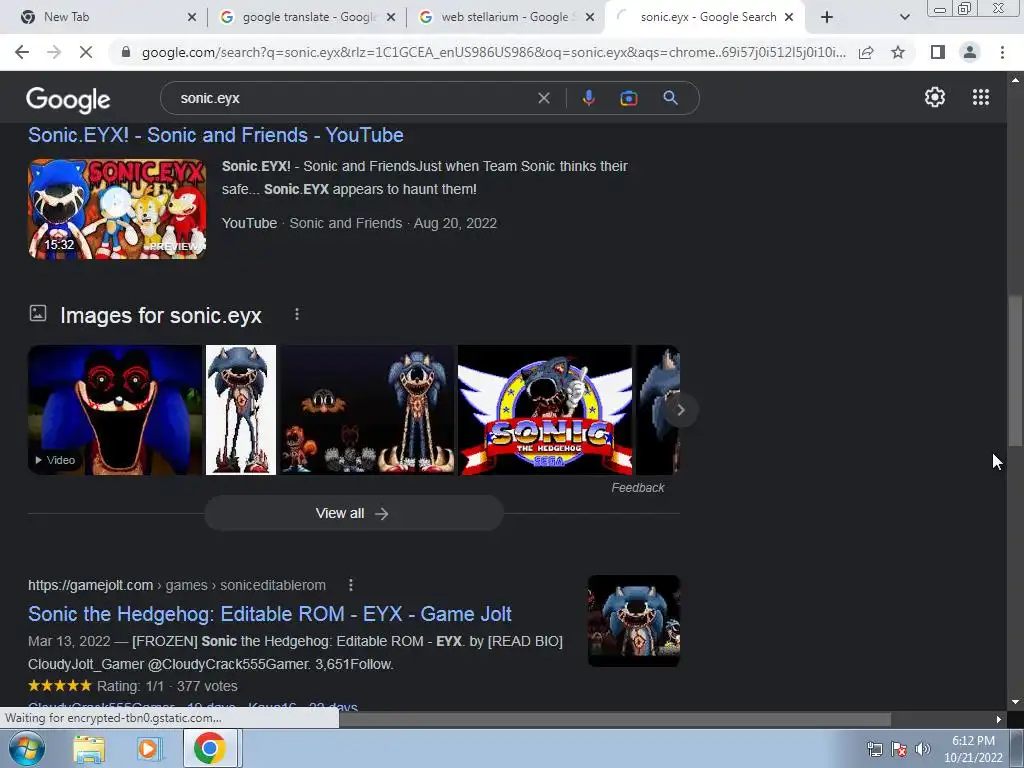Open the taskbar clock and date
1024x768 pixels.
tap(973, 749)
